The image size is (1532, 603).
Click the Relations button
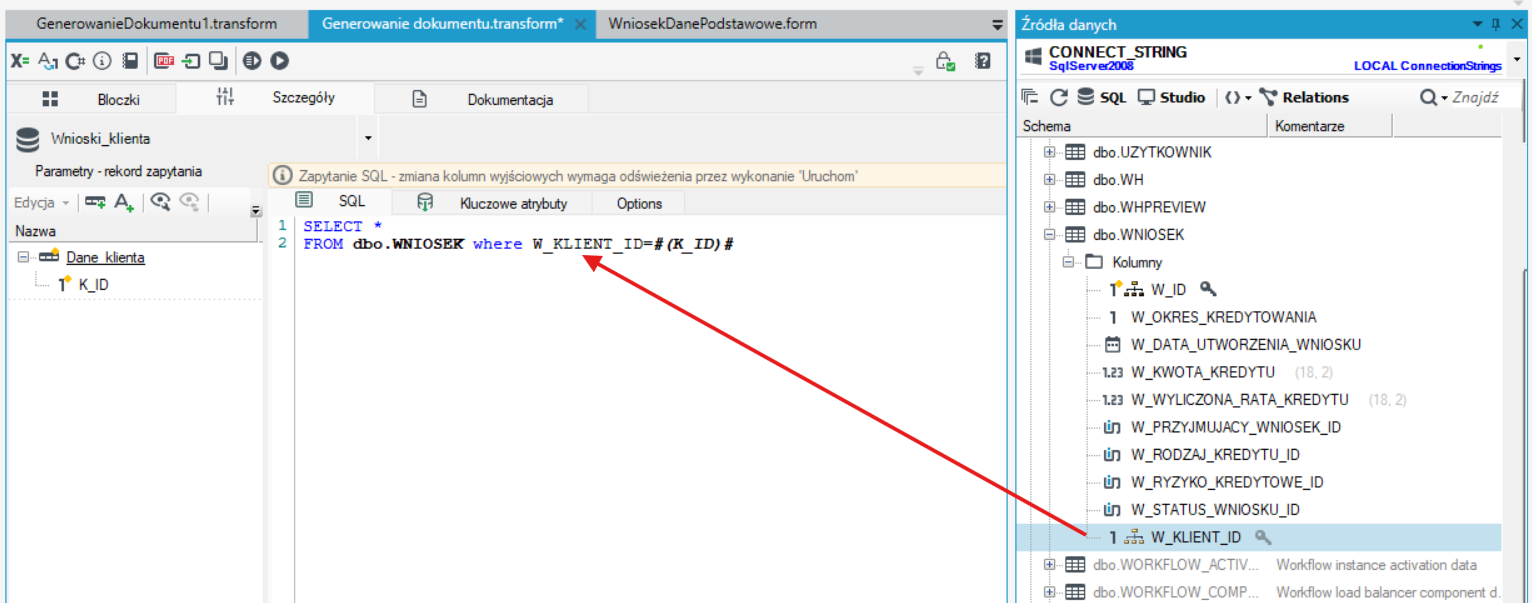tap(1304, 97)
